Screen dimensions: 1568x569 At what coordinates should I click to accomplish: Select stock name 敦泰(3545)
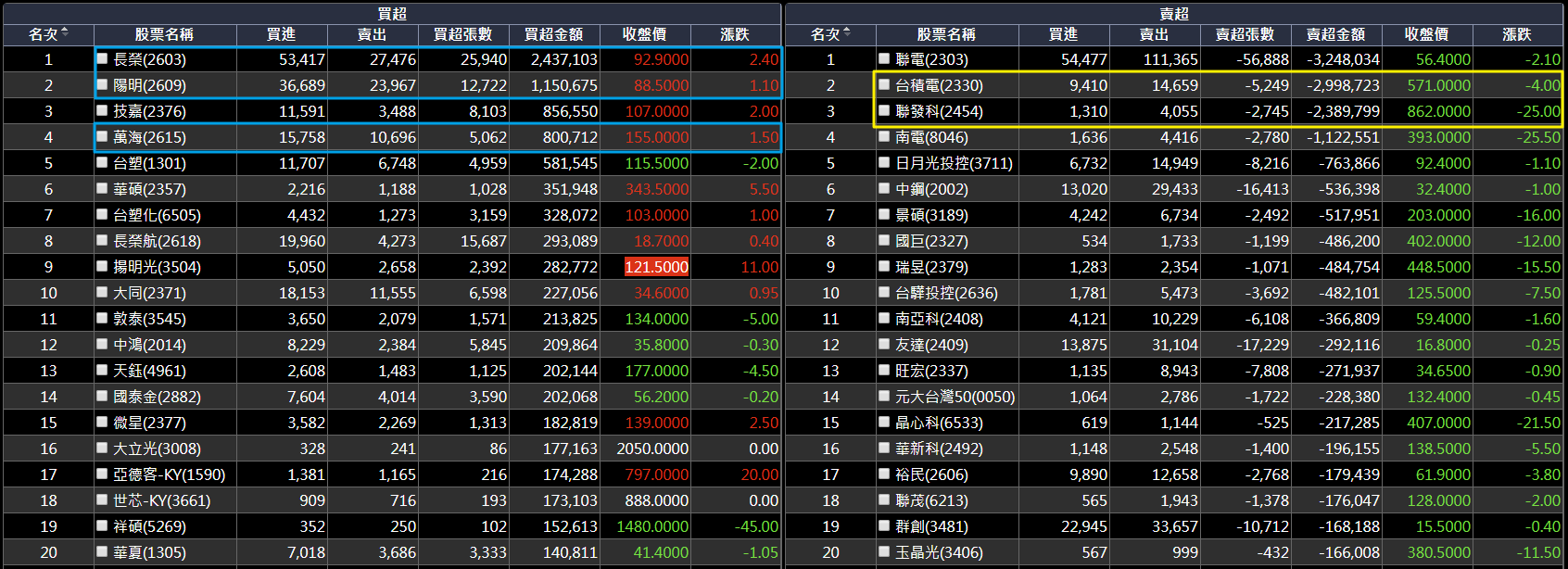pos(149,319)
